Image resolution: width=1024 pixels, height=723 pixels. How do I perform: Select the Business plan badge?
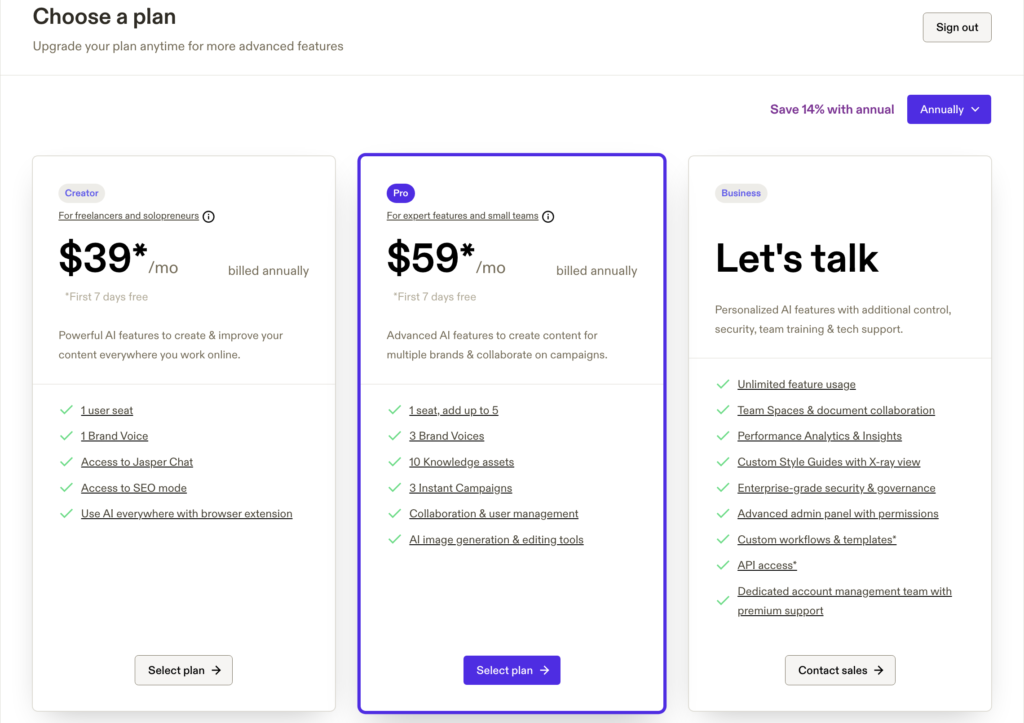(741, 193)
